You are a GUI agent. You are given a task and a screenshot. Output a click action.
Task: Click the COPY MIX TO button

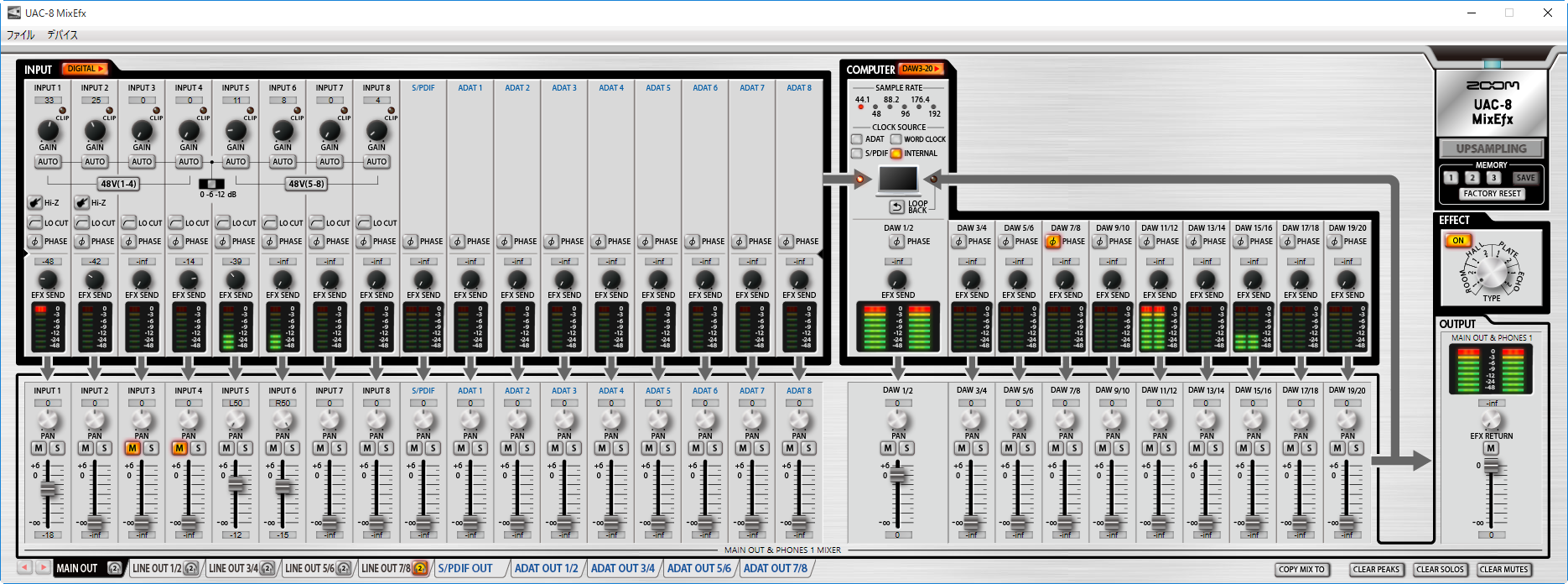click(1301, 569)
